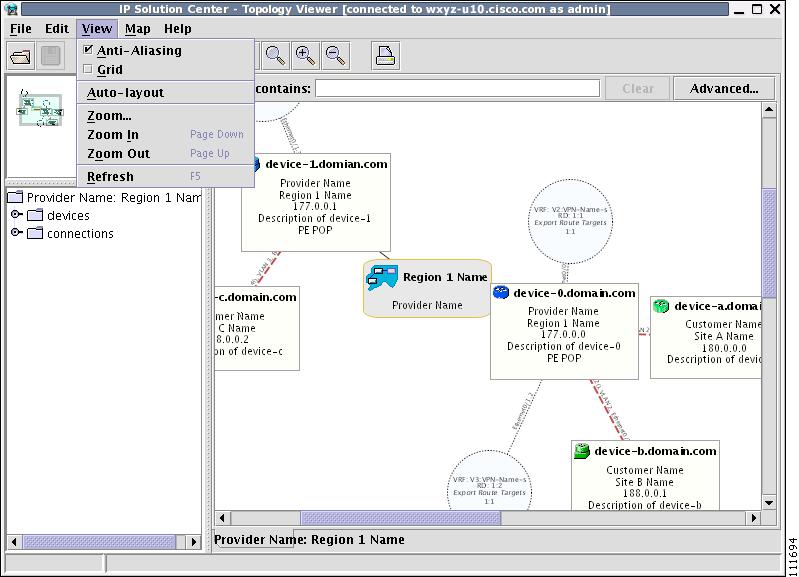Click the map vertical scrollbar down arrow

(769, 503)
